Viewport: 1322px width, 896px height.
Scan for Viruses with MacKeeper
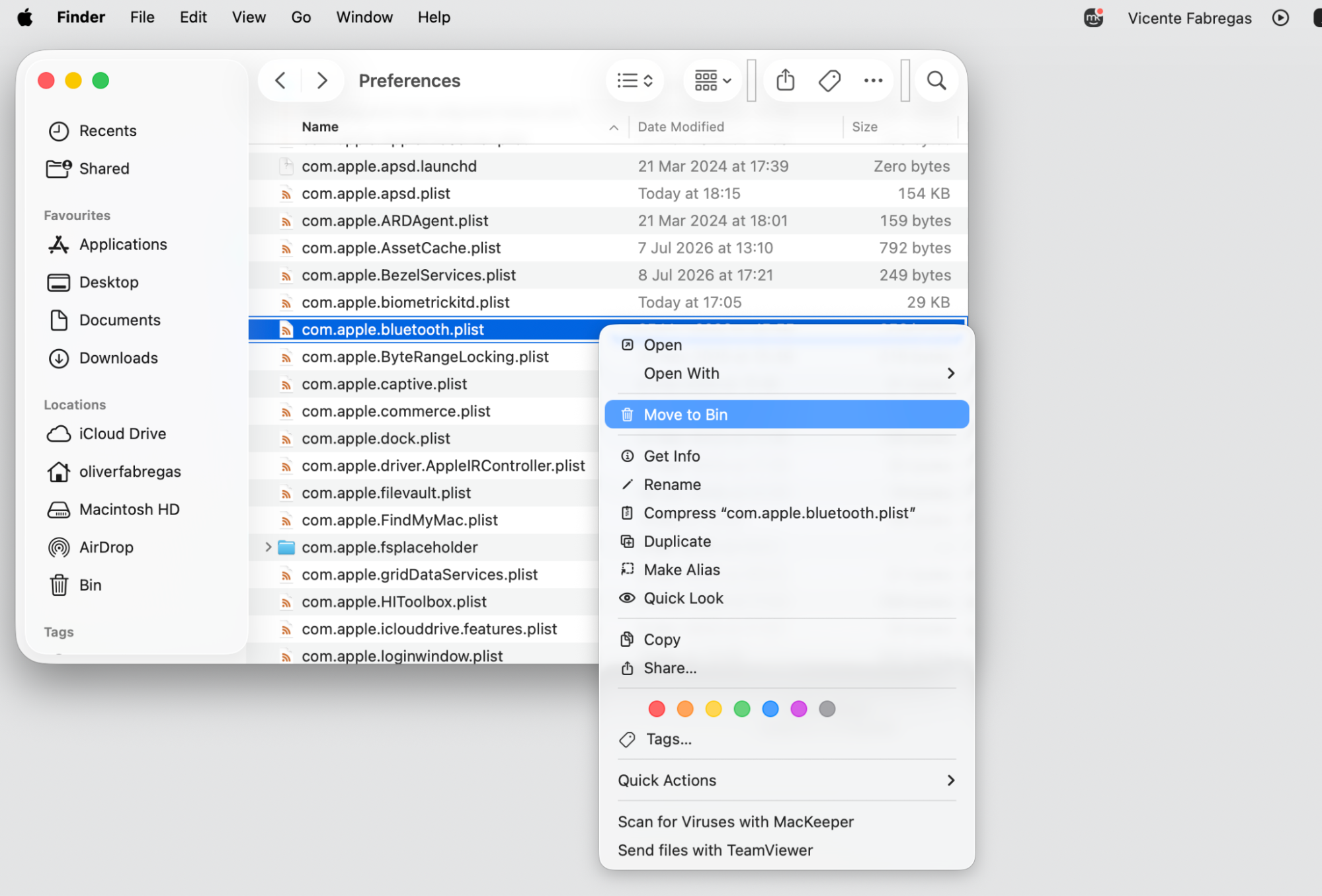click(x=787, y=822)
